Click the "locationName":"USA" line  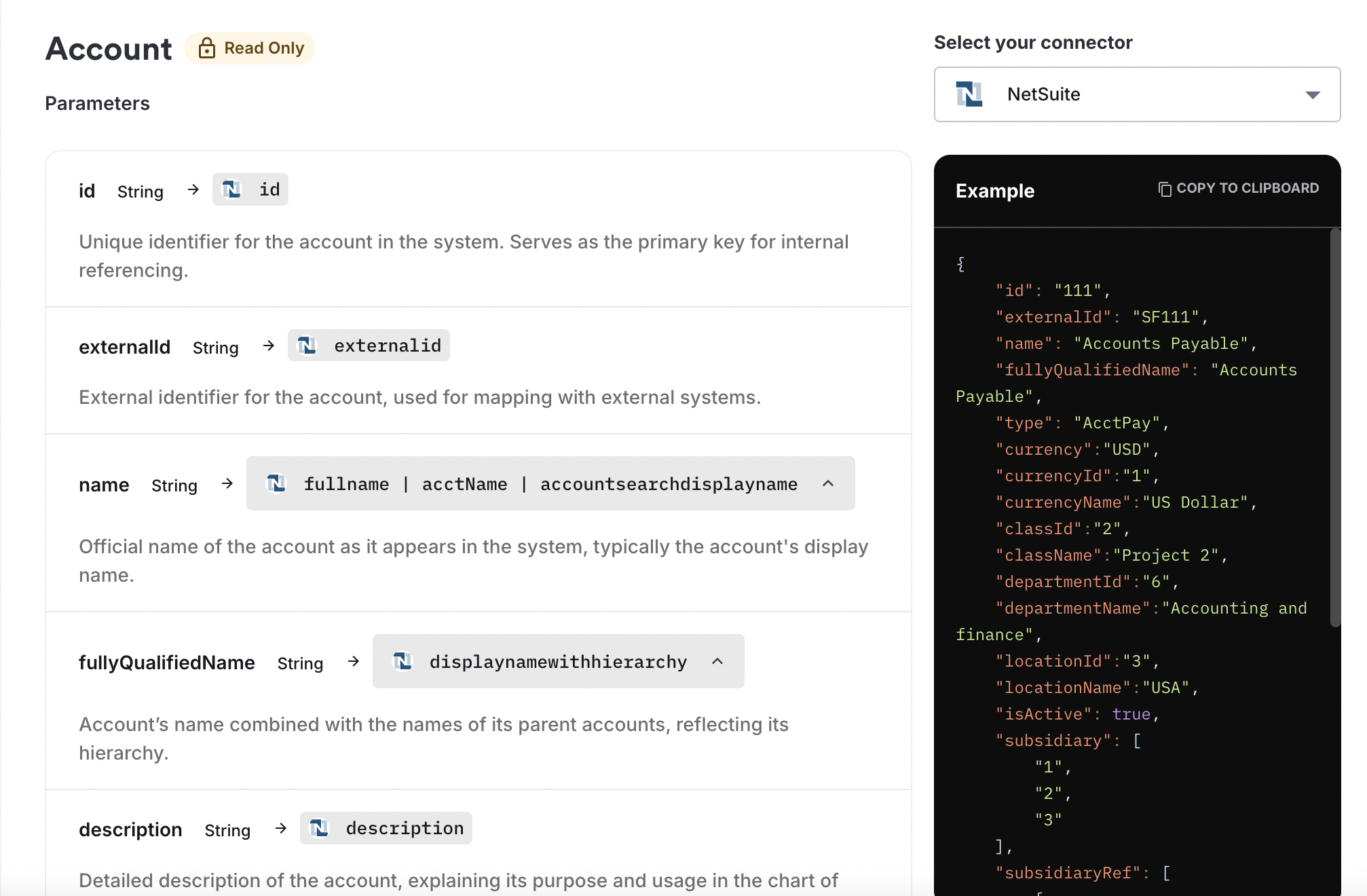pyautogui.click(x=1097, y=688)
